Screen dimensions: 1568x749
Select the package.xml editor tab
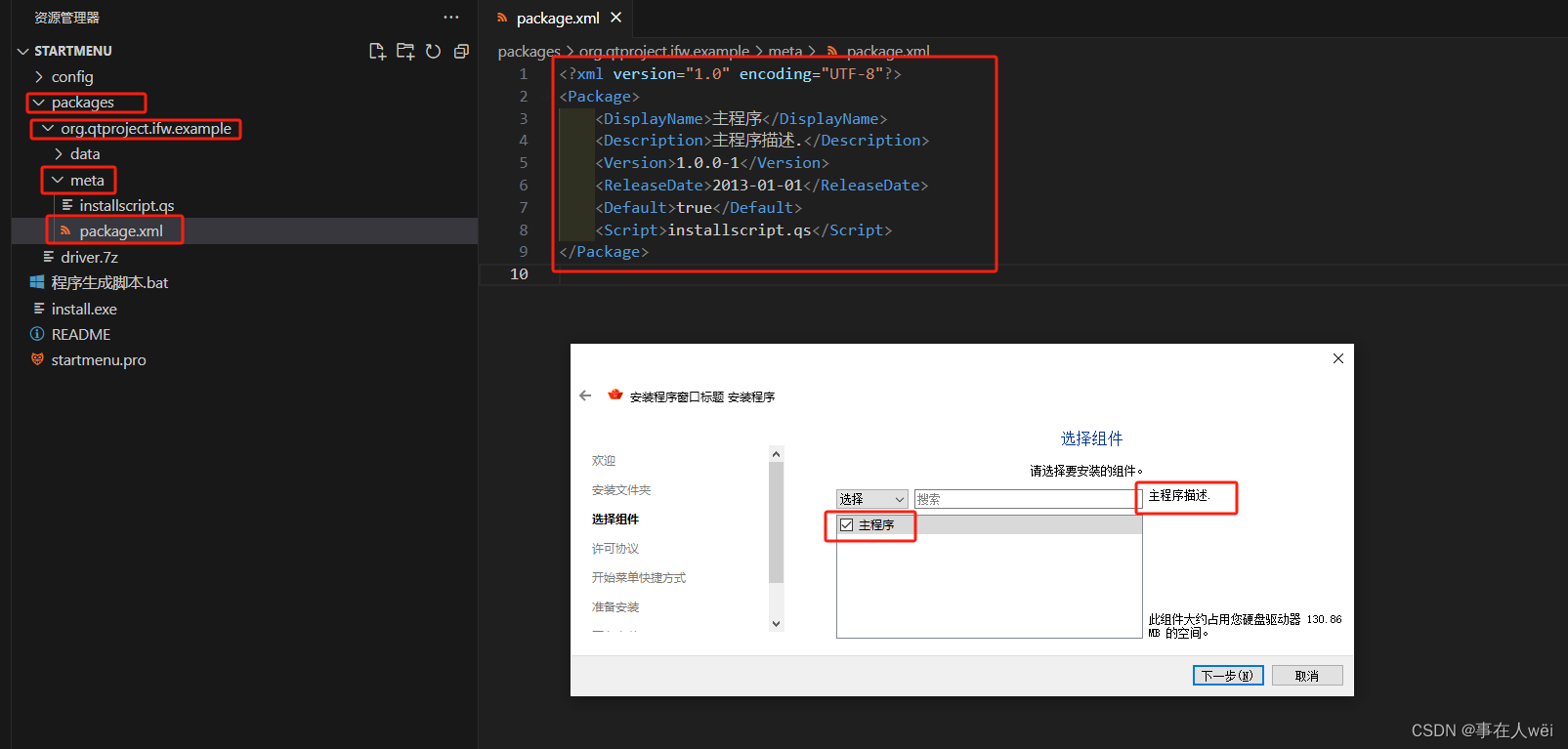[557, 18]
